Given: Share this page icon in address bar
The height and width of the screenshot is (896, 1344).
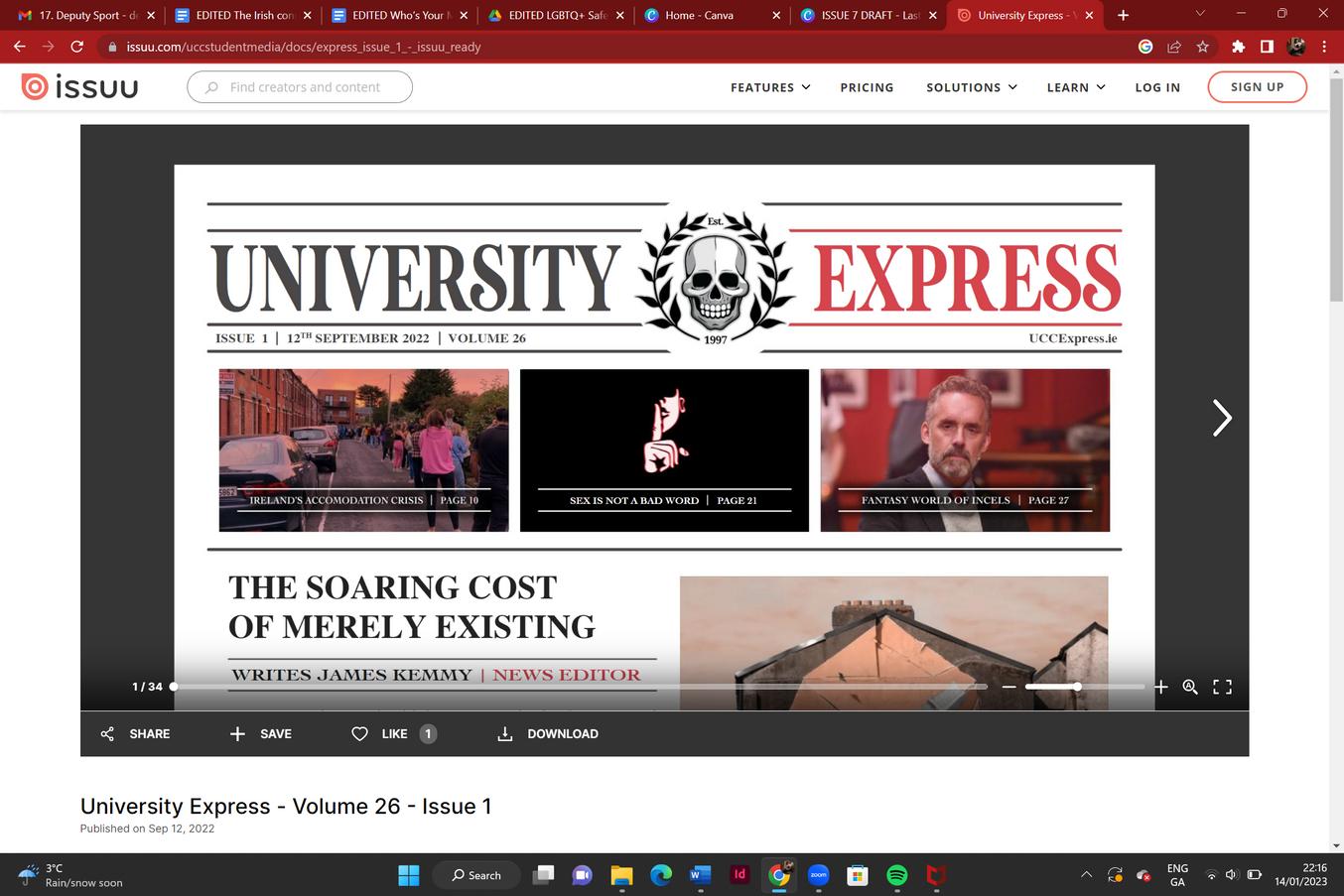Looking at the screenshot, I should (x=1174, y=47).
